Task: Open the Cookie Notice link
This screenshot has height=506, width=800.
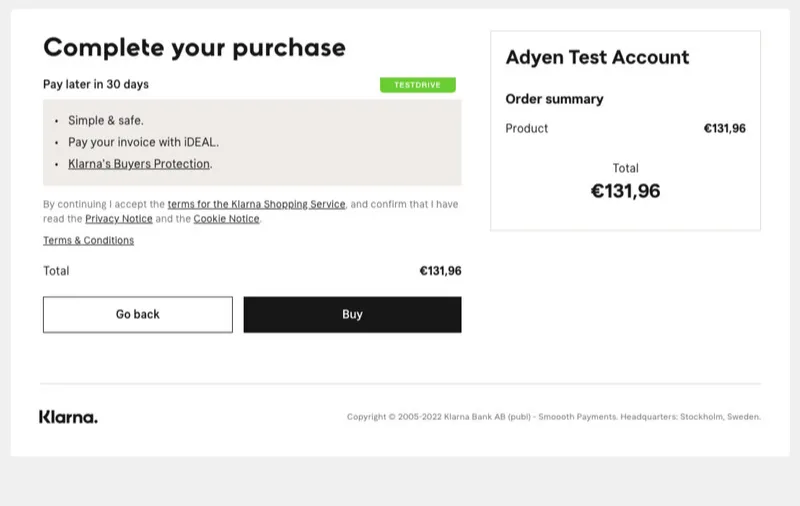Action: click(x=227, y=219)
